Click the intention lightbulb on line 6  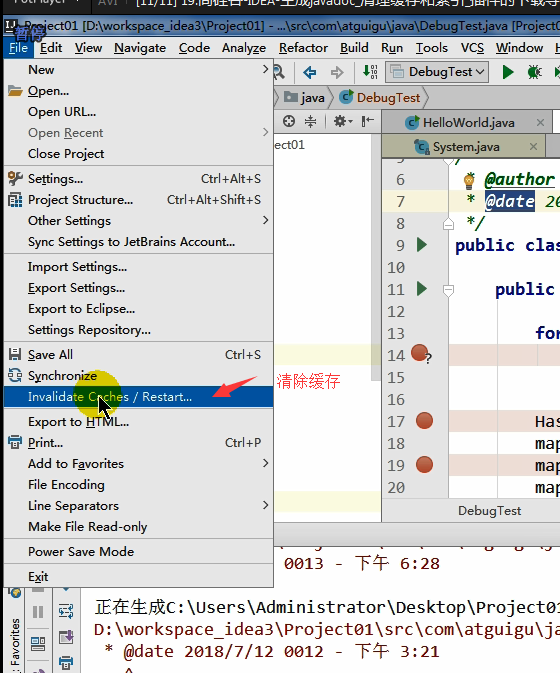coord(469,180)
